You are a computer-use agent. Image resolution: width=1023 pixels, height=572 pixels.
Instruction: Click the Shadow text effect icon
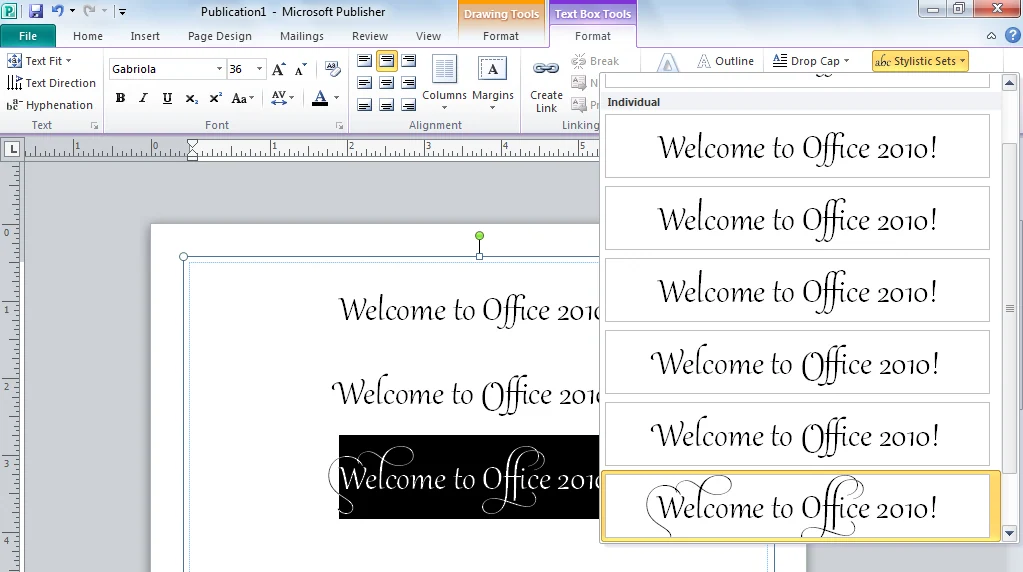(667, 63)
